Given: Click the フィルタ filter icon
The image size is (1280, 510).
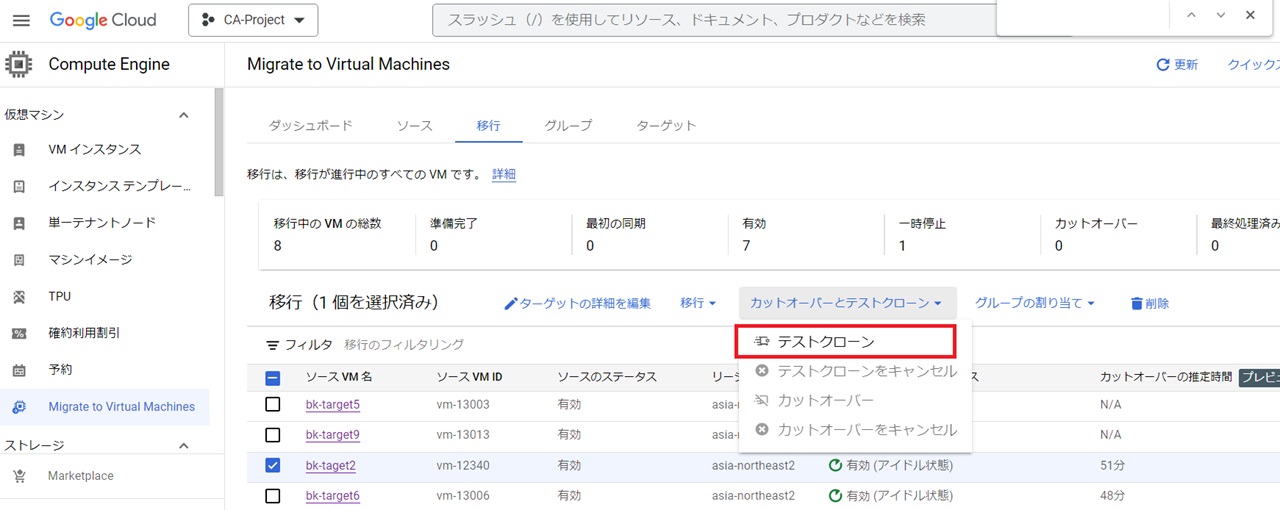Looking at the screenshot, I should (x=272, y=345).
